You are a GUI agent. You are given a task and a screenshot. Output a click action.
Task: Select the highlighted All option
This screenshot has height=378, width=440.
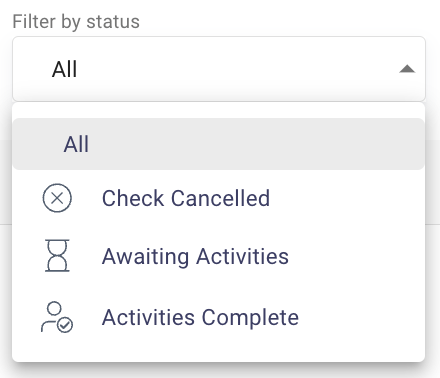218,144
